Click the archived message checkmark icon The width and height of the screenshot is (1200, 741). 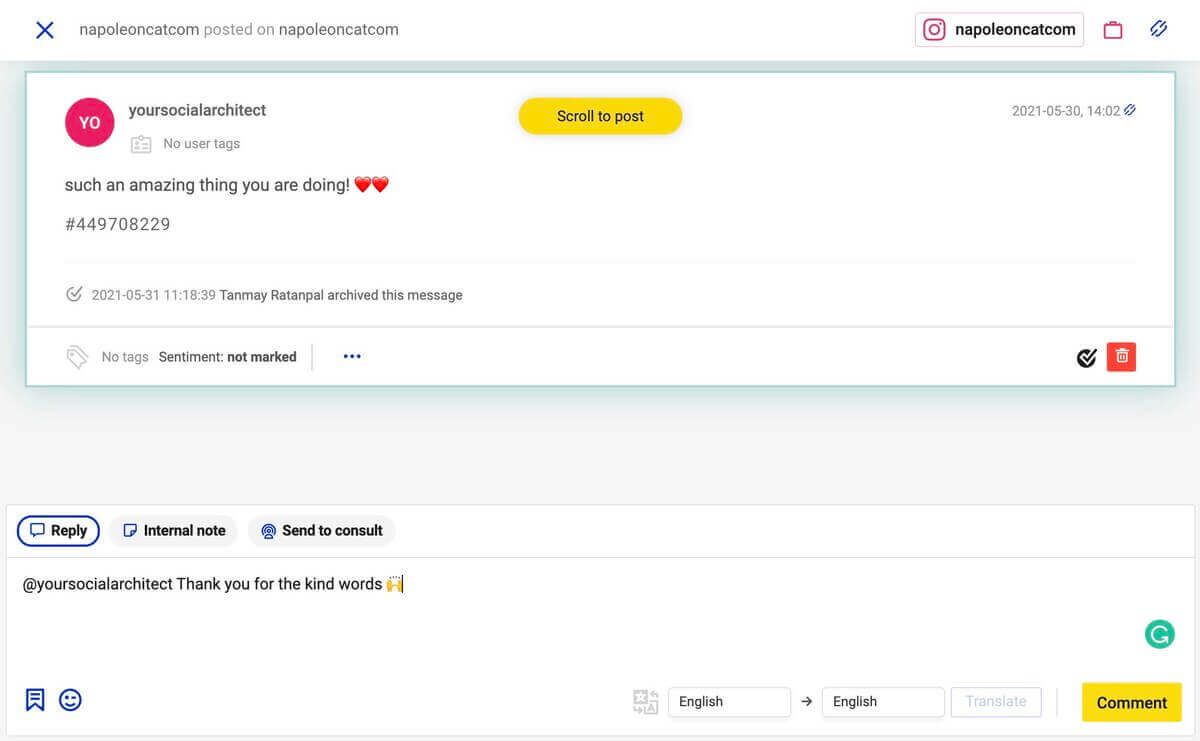[x=74, y=295]
